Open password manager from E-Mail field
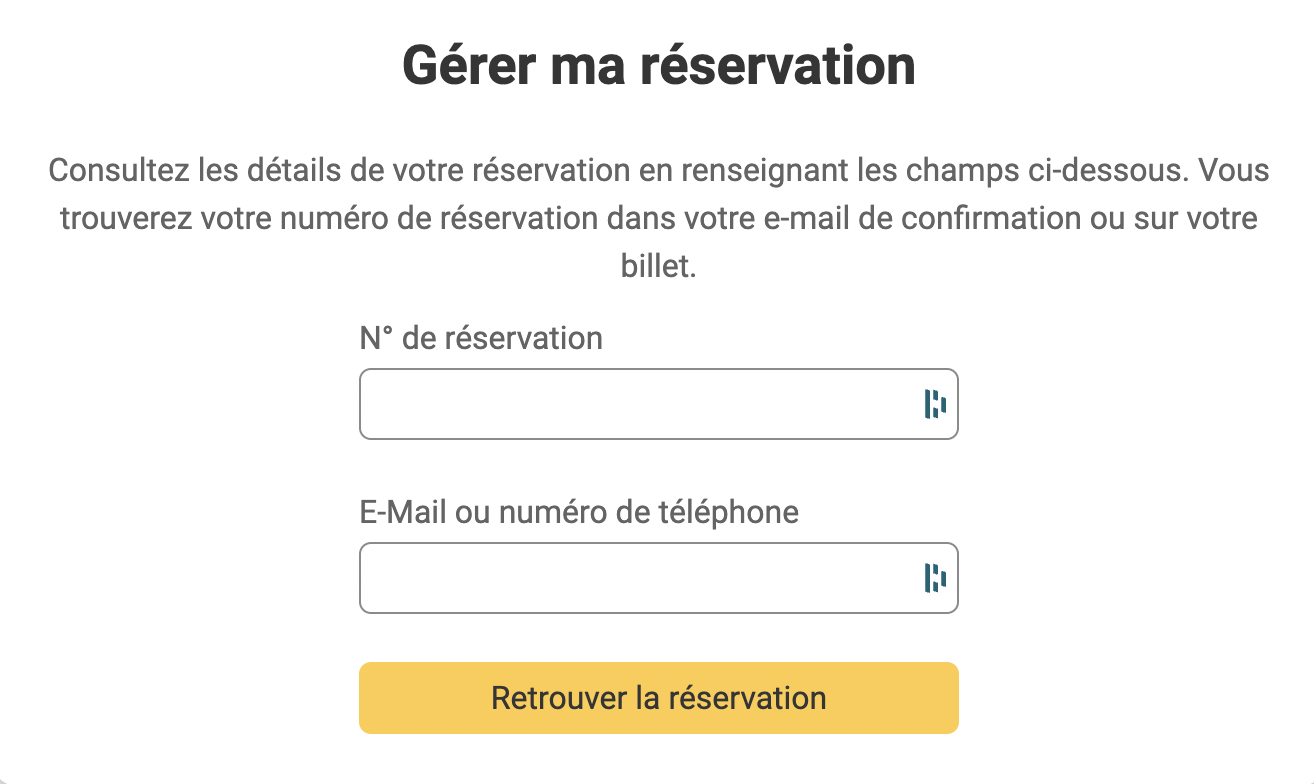Viewport: 1314px width, 784px height. click(935, 578)
